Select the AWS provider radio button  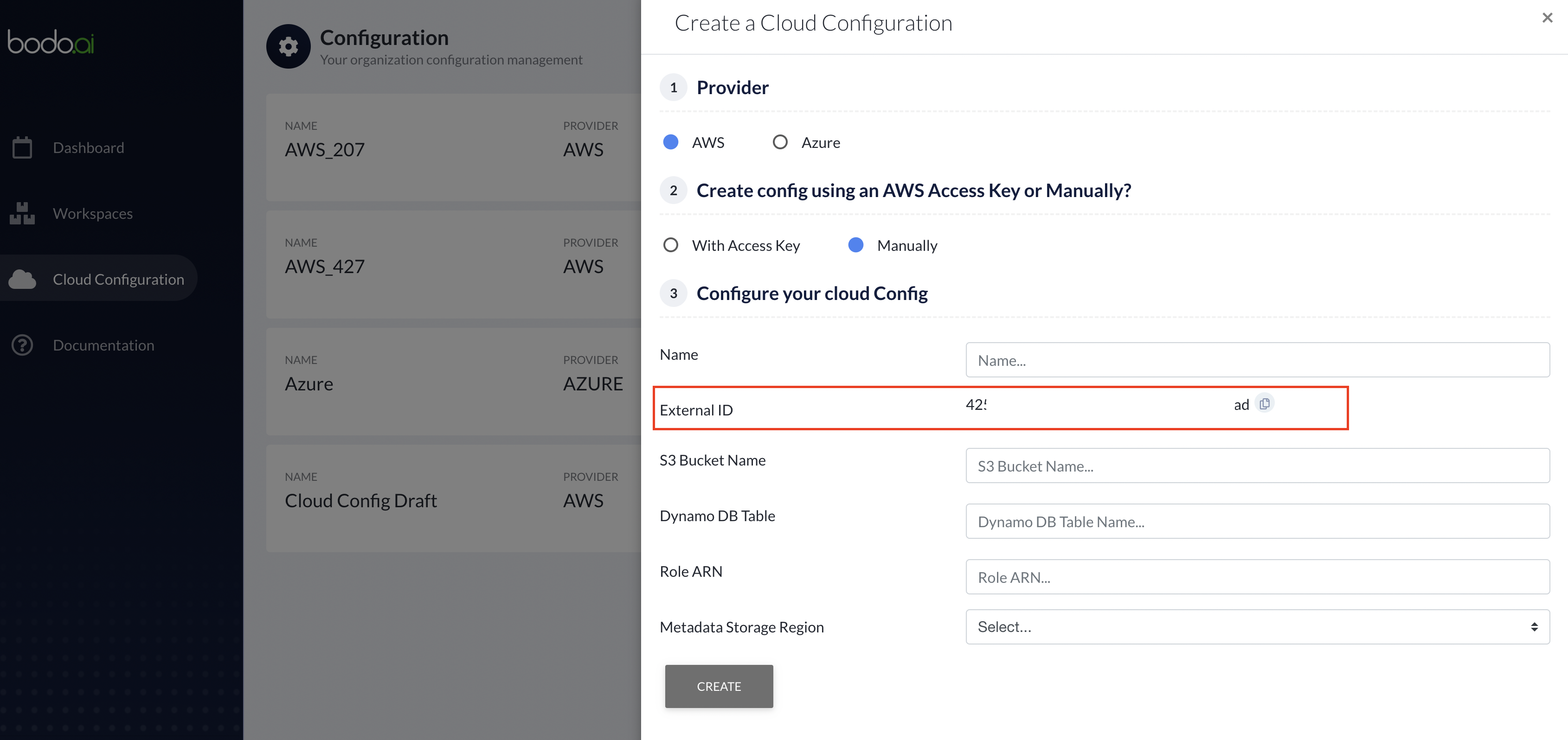(670, 142)
